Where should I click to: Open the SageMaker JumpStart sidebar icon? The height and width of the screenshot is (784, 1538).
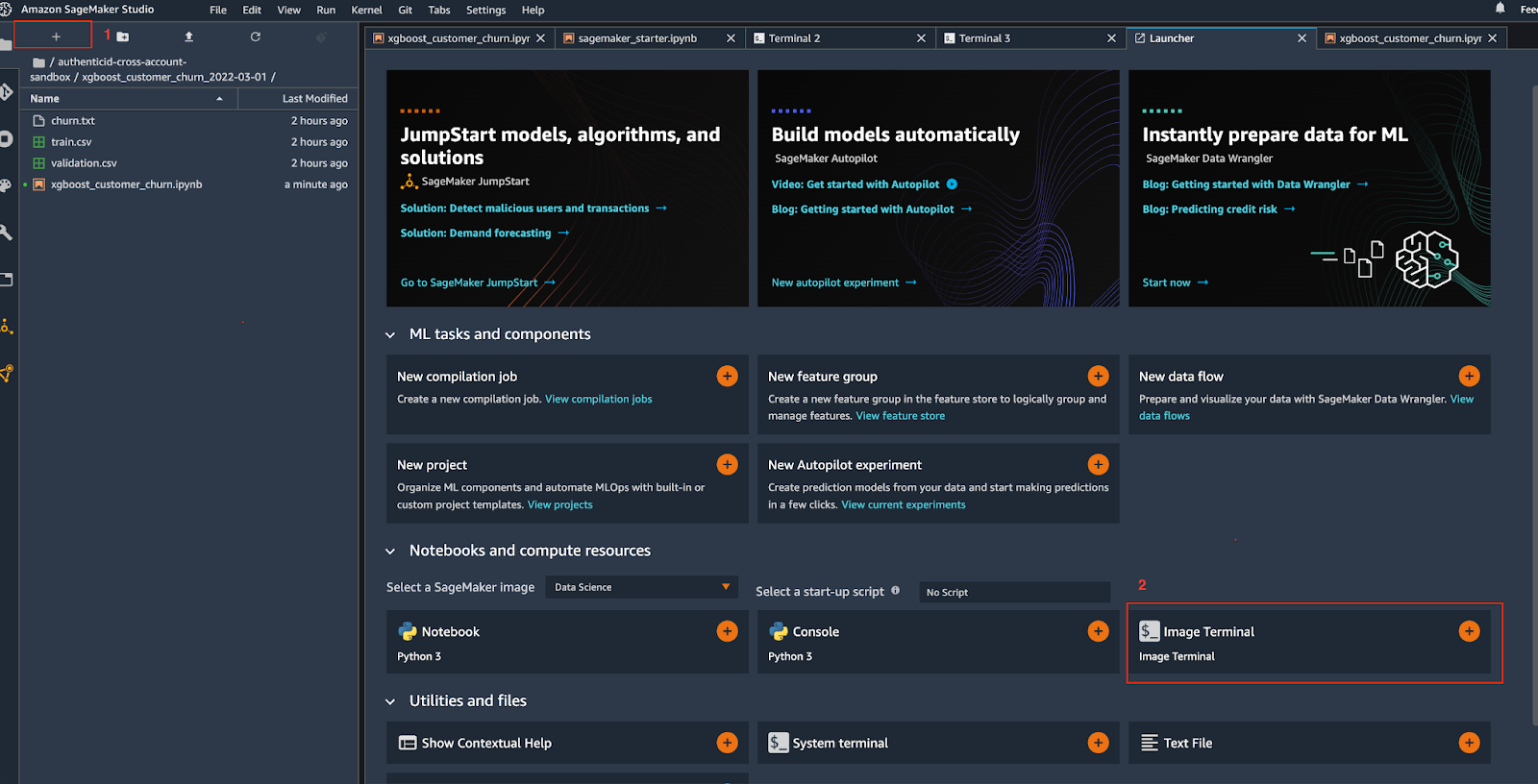7,327
